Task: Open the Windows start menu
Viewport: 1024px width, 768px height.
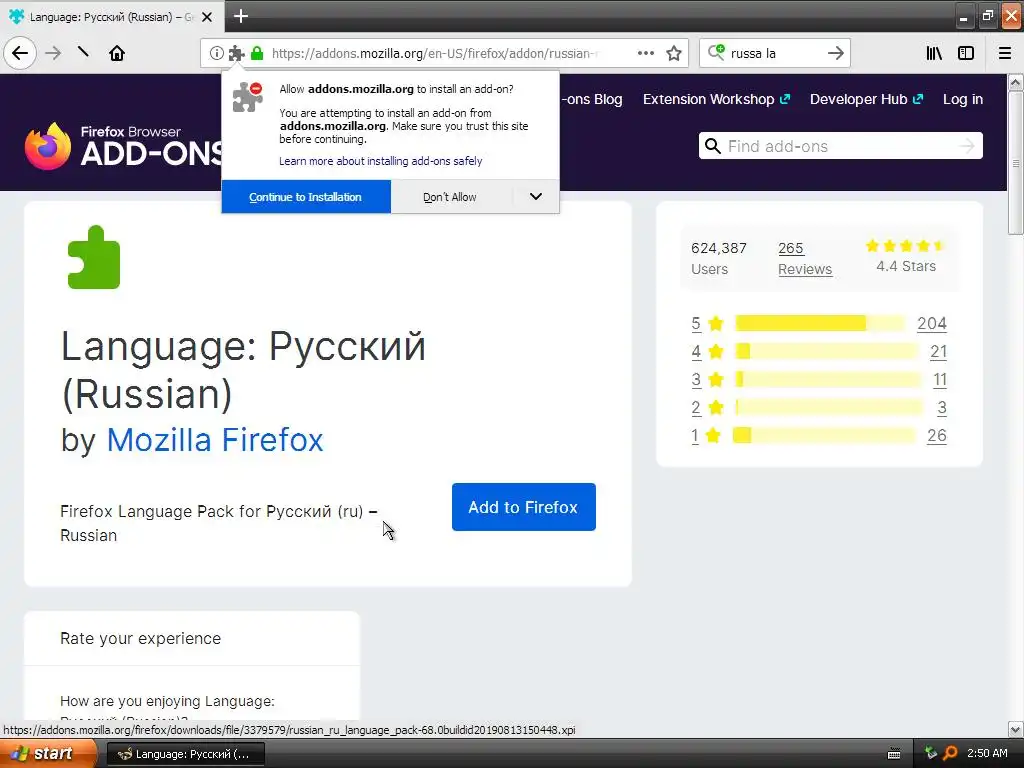Action: [48, 753]
